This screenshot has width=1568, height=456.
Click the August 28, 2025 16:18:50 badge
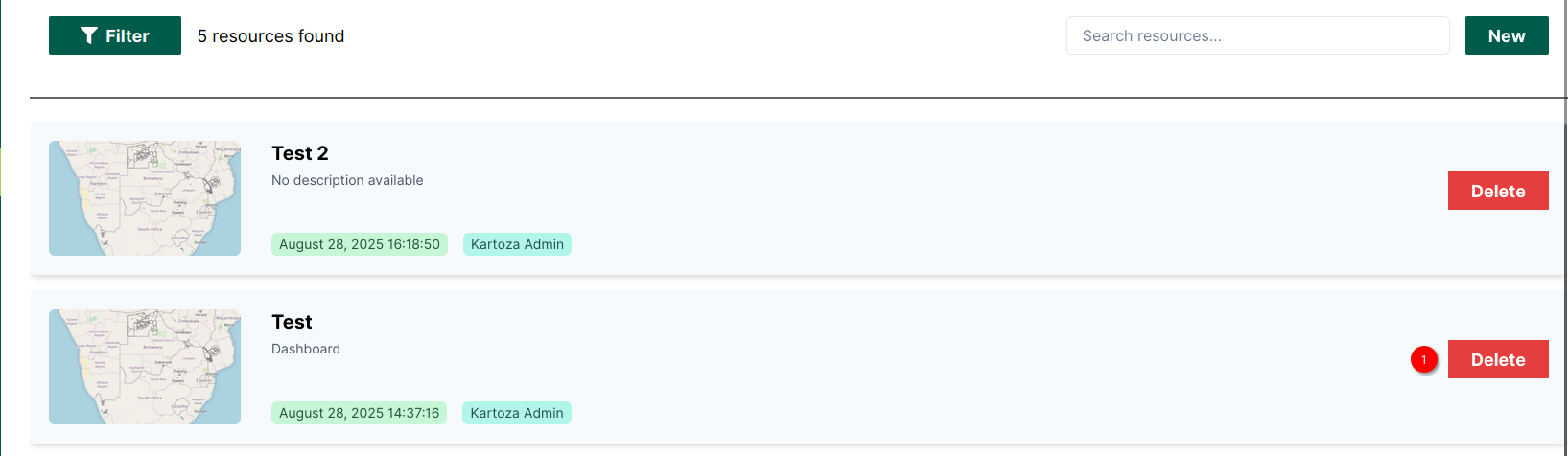(360, 244)
